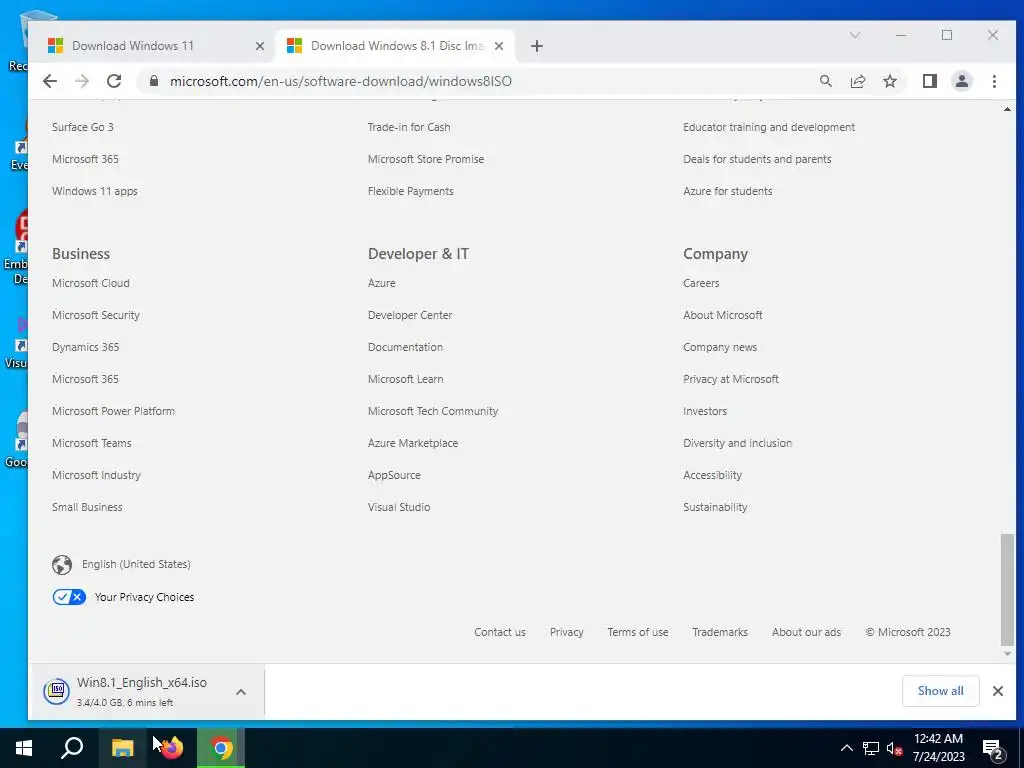Click the forward navigation arrow

(x=82, y=81)
